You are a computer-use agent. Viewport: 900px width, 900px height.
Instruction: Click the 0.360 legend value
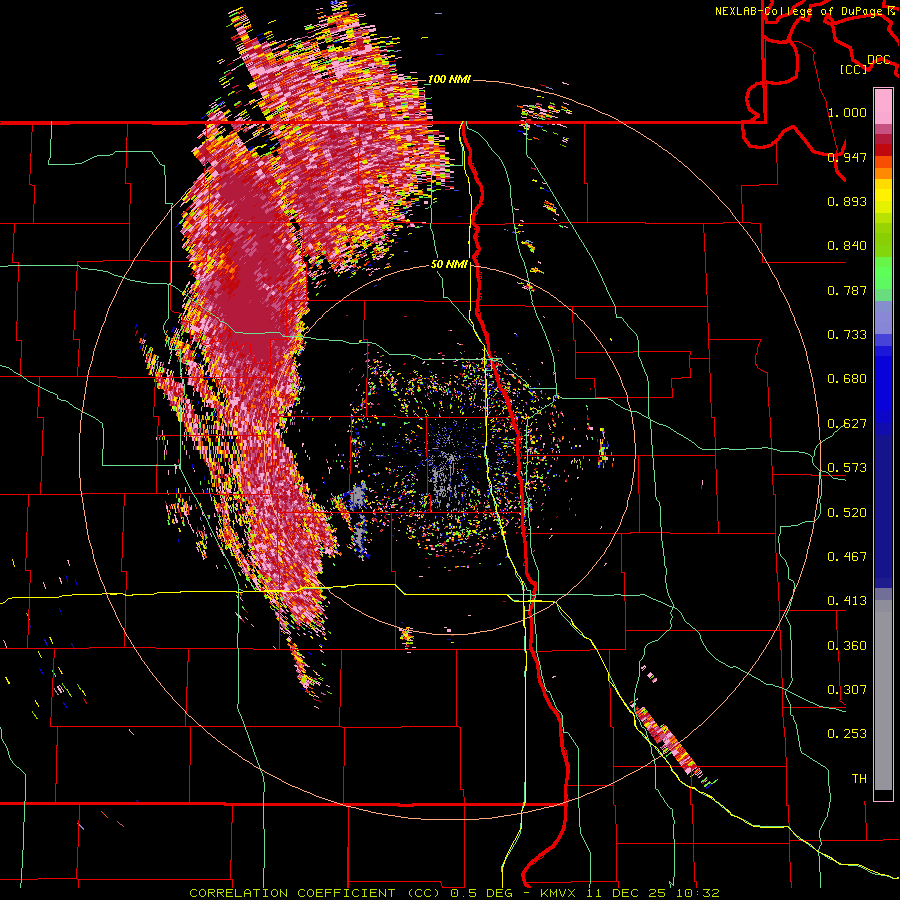[847, 646]
